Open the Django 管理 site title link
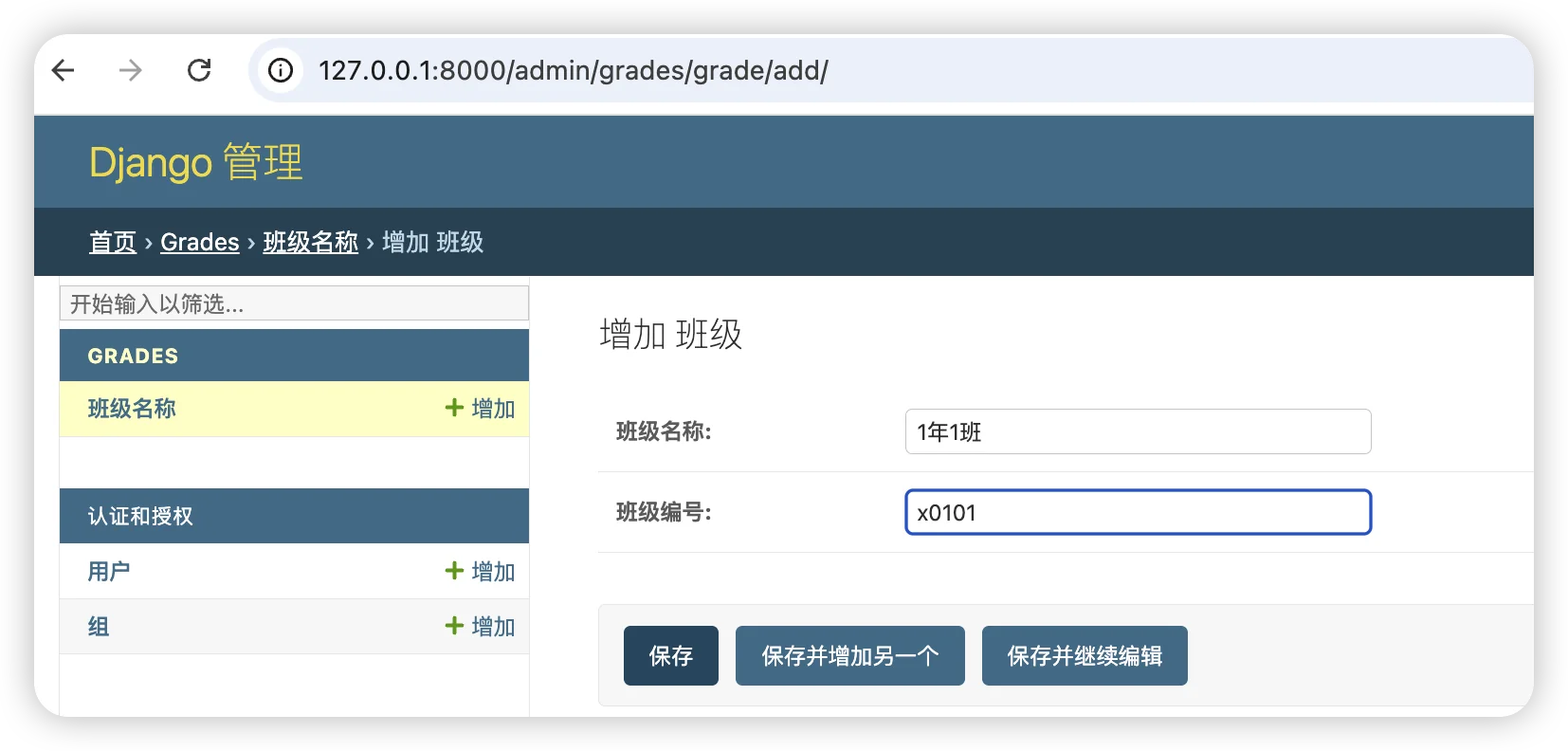1568x751 pixels. coord(196,162)
